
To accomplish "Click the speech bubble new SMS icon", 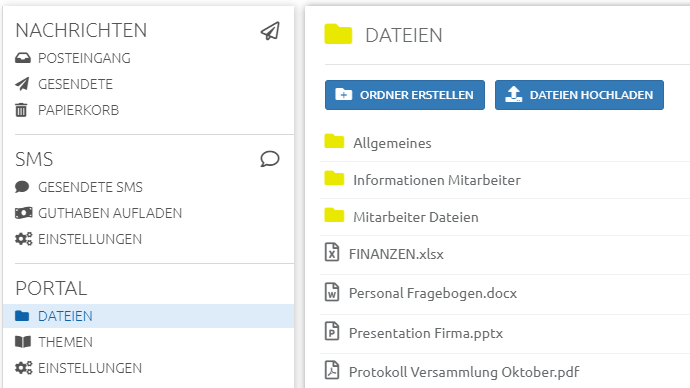I will (x=270, y=159).
